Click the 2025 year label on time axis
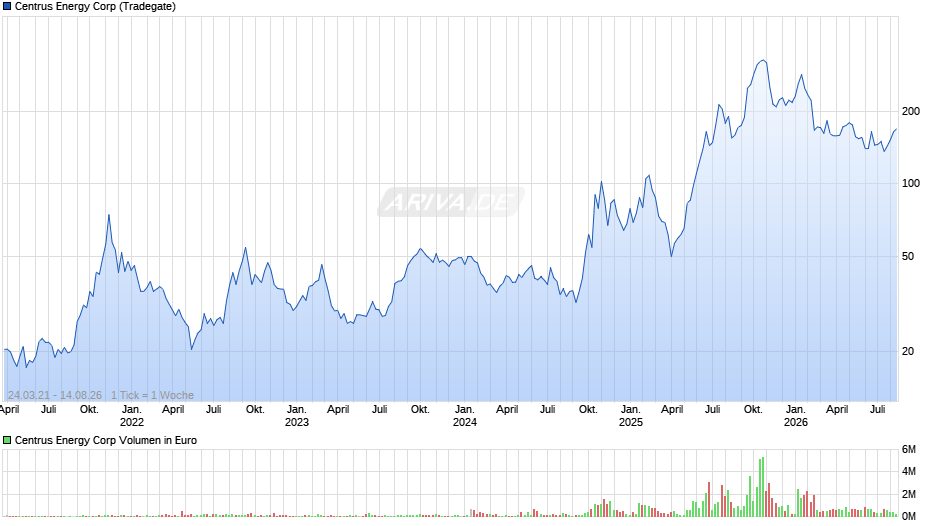The width and height of the screenshot is (940, 526). (x=631, y=422)
